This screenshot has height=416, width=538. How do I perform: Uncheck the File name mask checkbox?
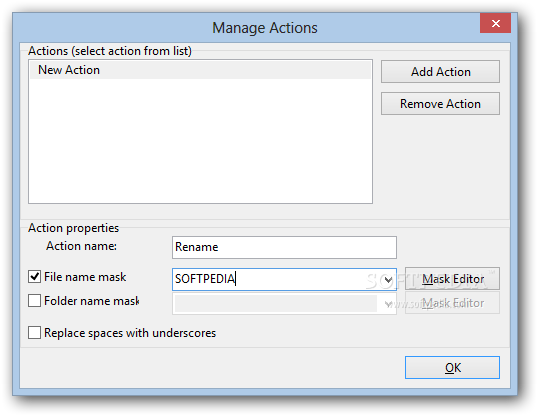(34, 277)
